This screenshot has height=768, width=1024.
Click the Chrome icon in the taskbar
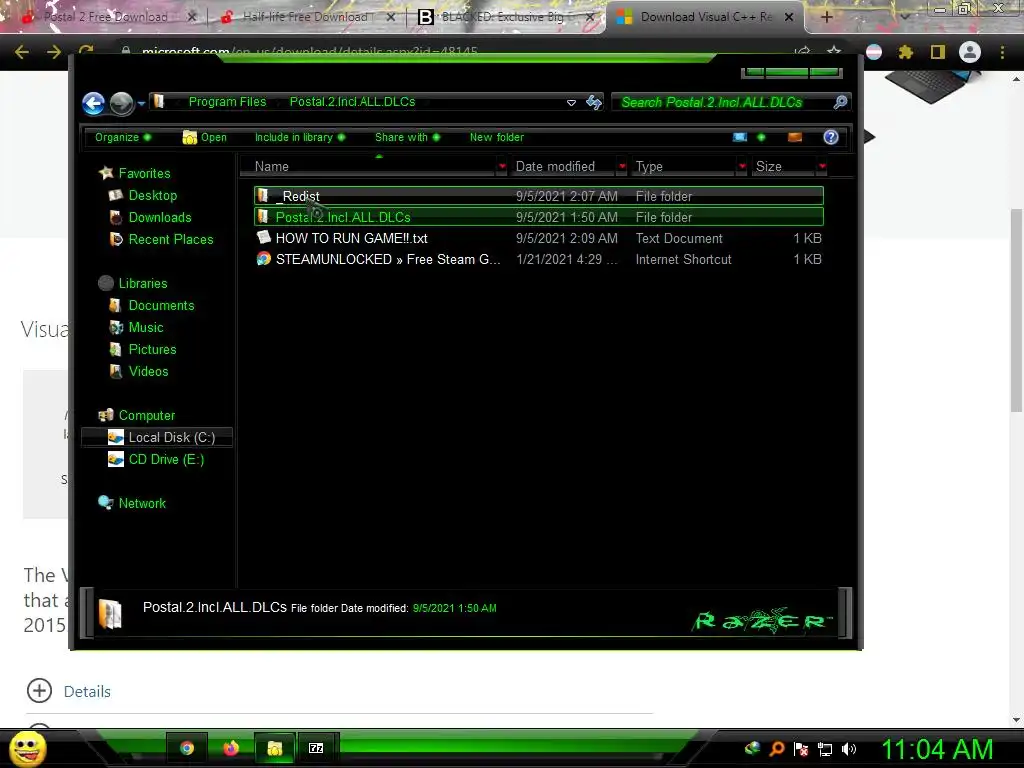(x=187, y=748)
